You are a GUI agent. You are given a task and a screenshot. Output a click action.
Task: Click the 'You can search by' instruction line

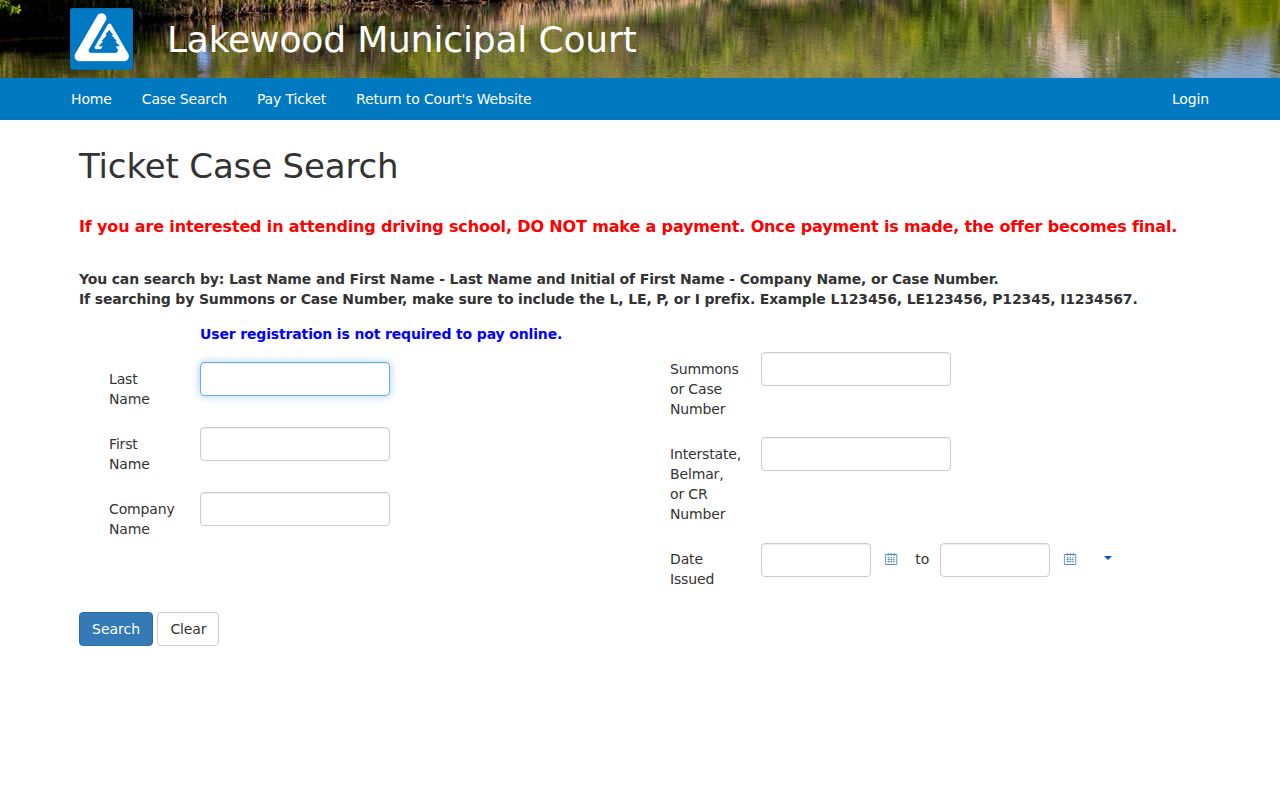pos(539,279)
